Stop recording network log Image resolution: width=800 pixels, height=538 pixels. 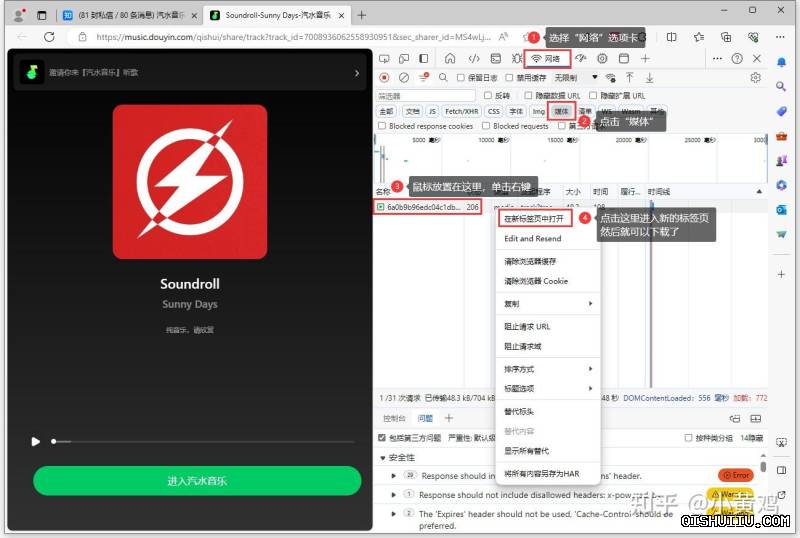384,78
